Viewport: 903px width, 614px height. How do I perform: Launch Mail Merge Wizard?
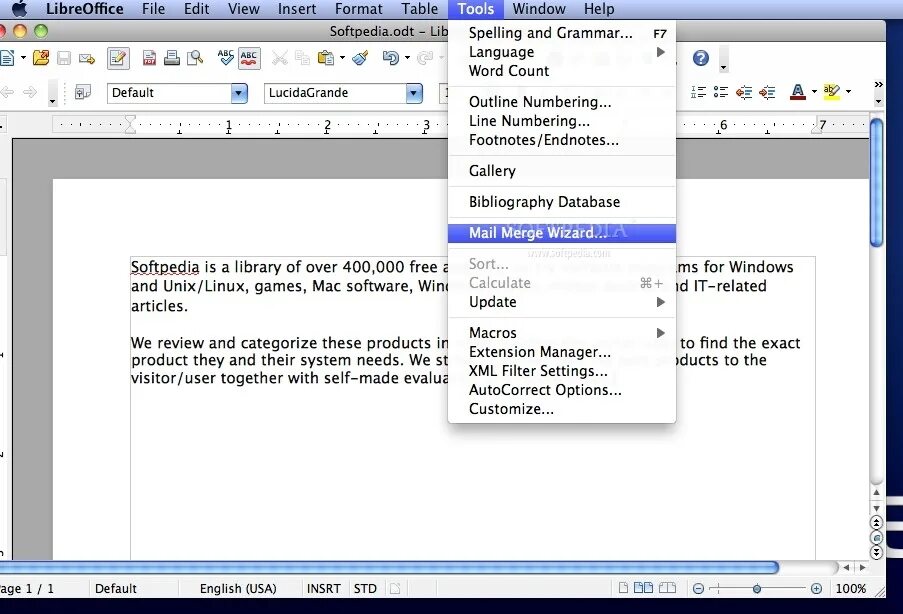point(561,233)
